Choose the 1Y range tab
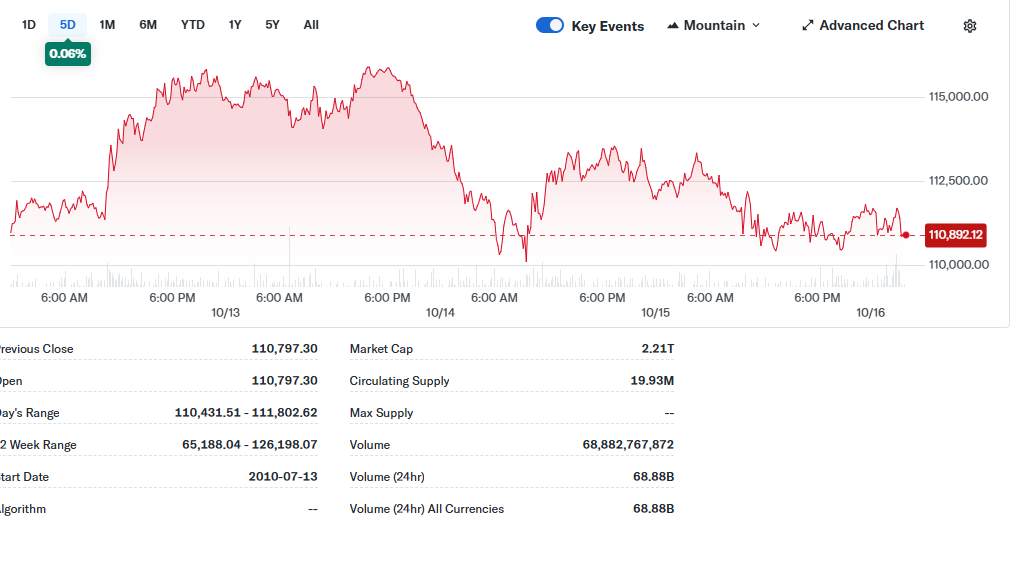Image resolution: width=1030 pixels, height=587 pixels. coord(235,25)
